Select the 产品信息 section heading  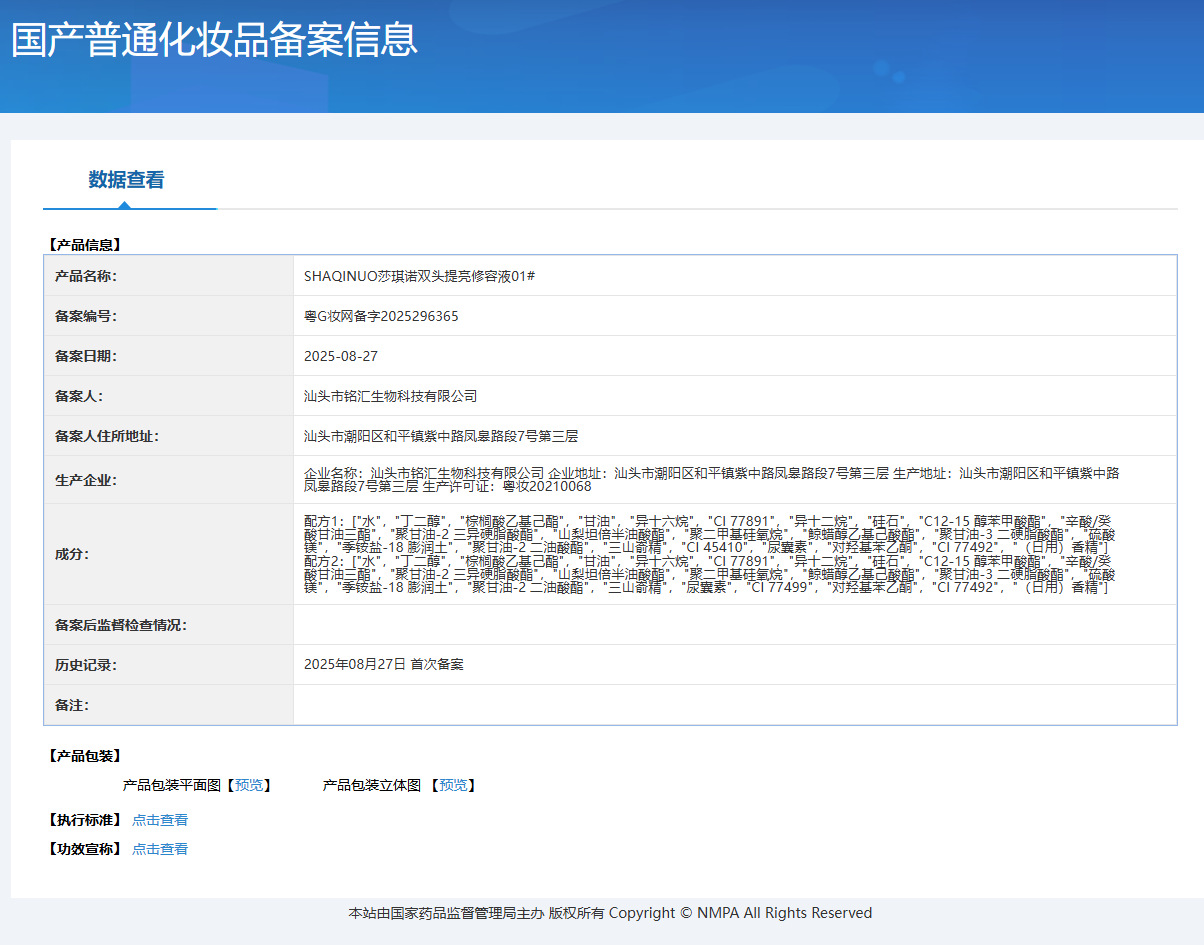(x=85, y=244)
